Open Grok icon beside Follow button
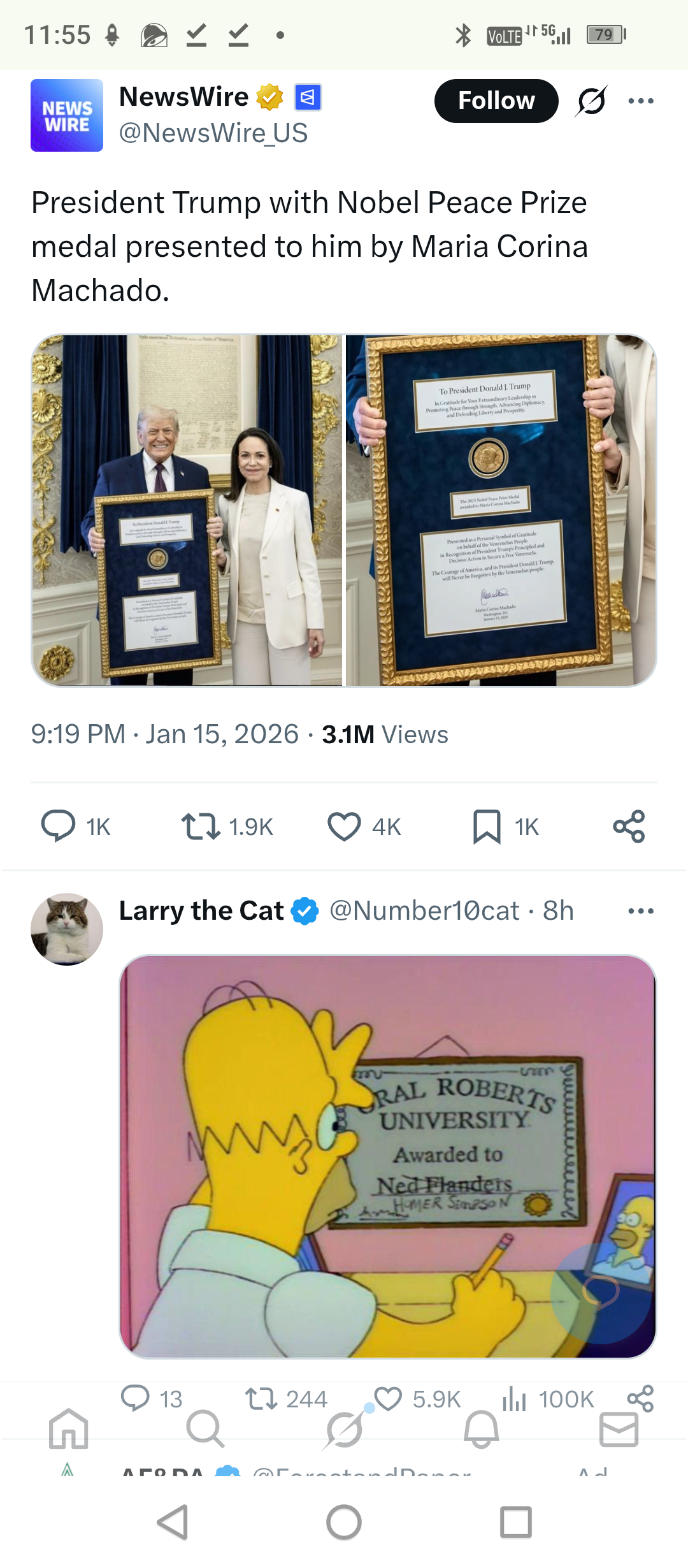This screenshot has height=1568, width=688. click(x=591, y=101)
